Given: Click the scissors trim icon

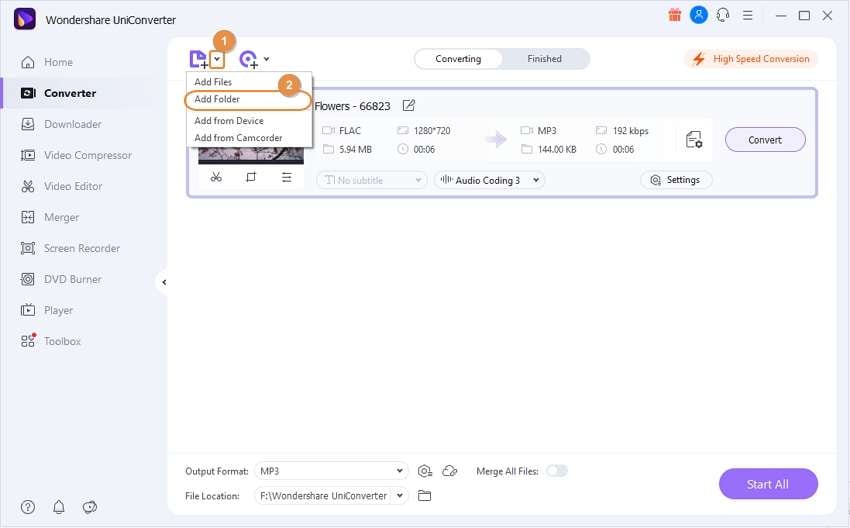Looking at the screenshot, I should click(216, 177).
